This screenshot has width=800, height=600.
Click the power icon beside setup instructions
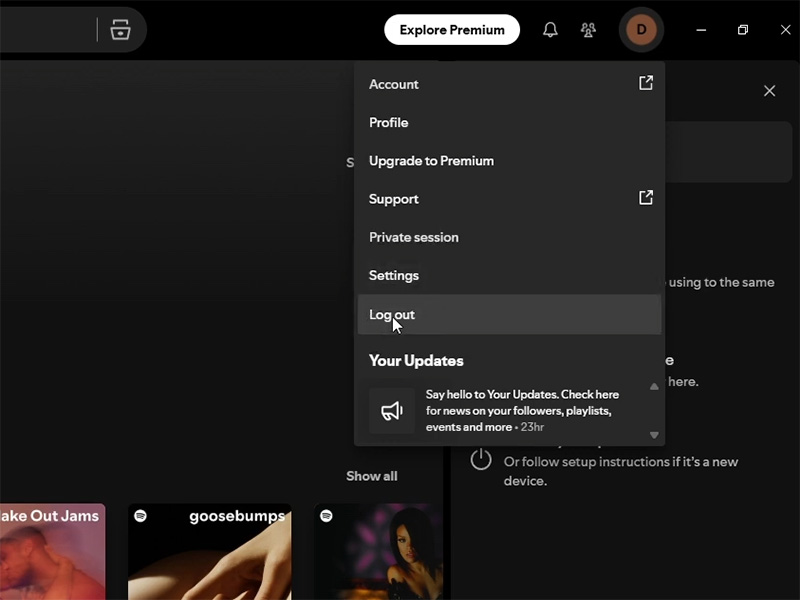(481, 459)
